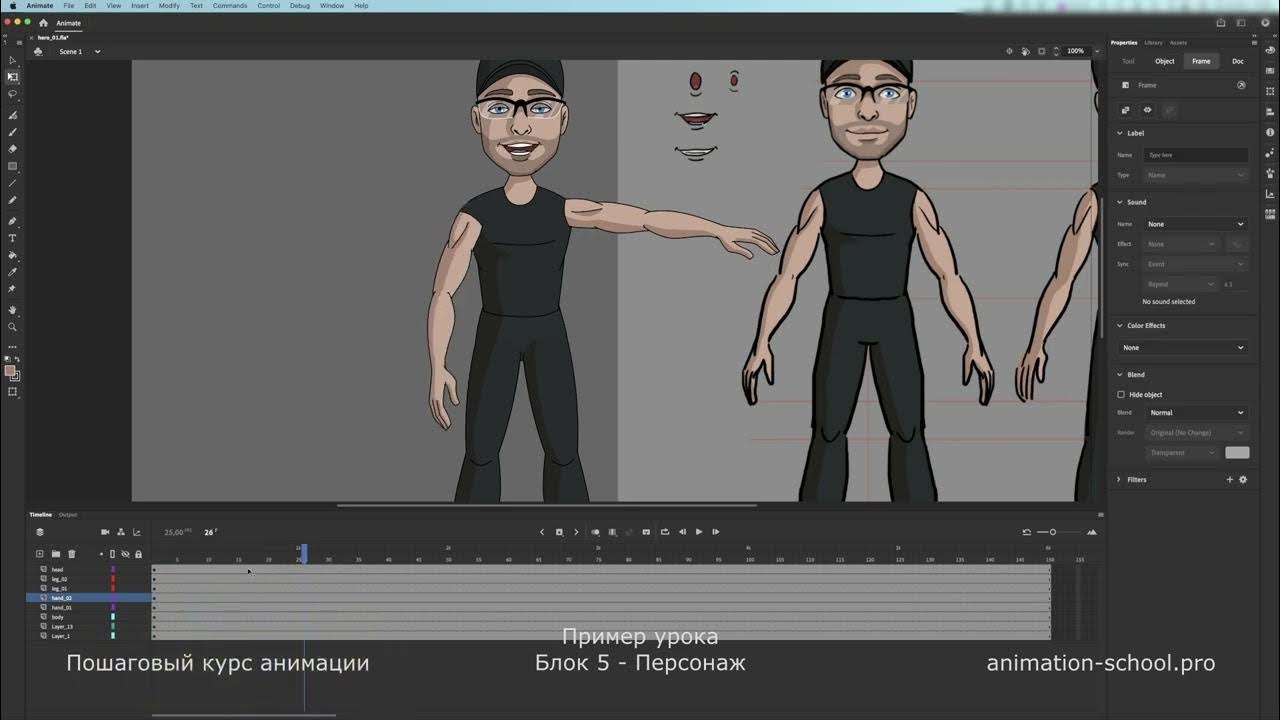
Task: Select the Lasso tool
Action: [12, 94]
